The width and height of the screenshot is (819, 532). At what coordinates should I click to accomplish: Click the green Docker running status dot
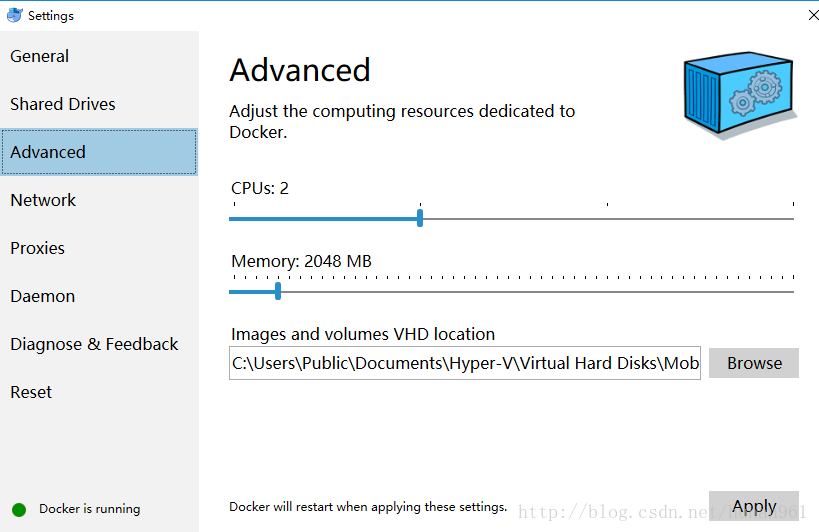[x=19, y=509]
